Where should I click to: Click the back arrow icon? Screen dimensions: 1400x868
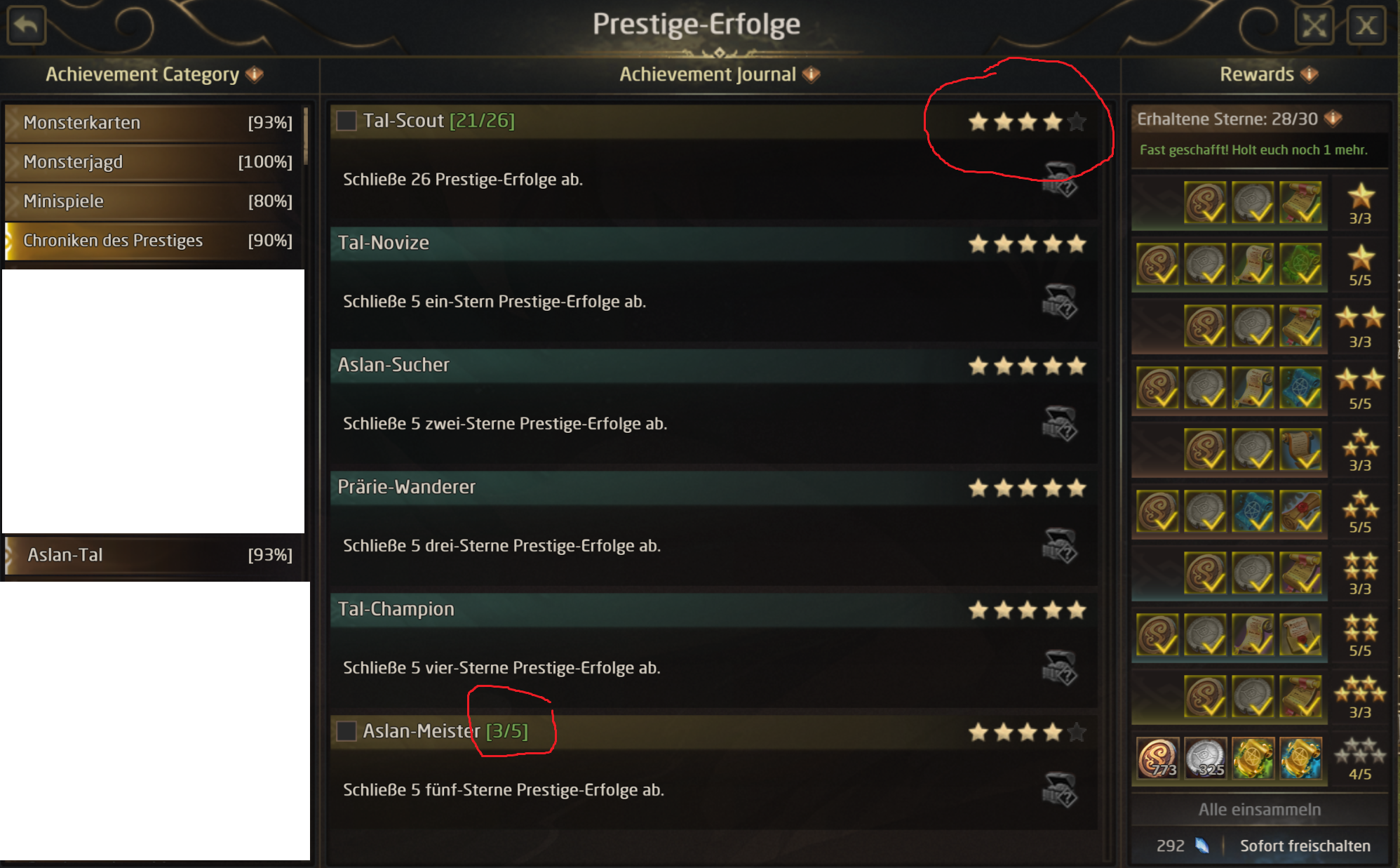(x=27, y=25)
